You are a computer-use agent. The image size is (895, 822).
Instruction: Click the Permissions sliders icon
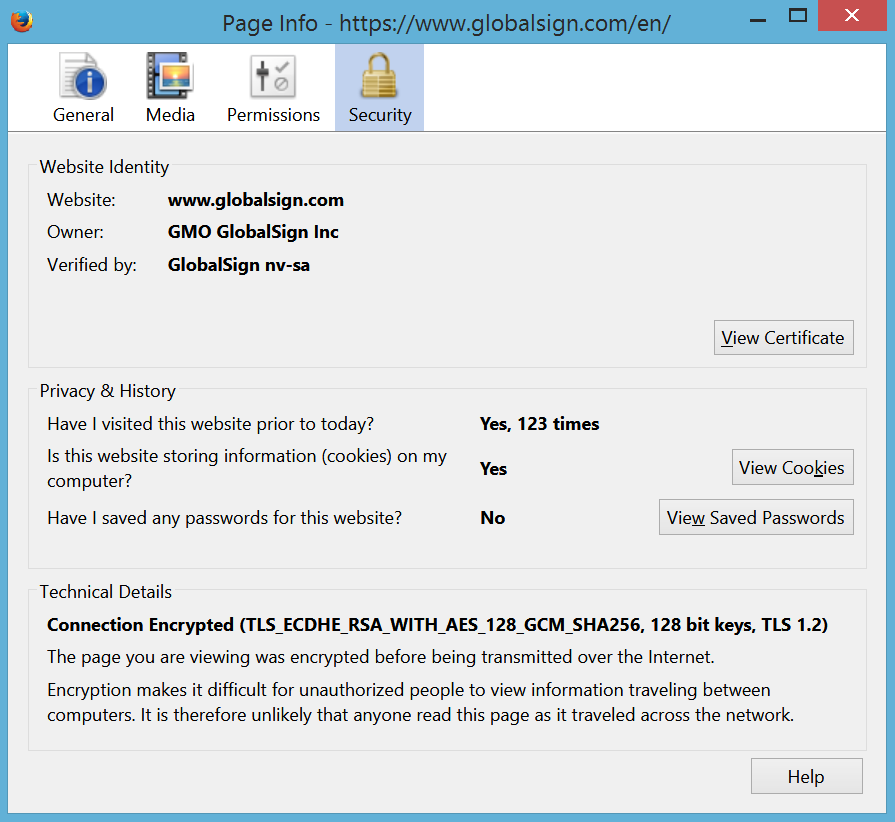click(273, 77)
